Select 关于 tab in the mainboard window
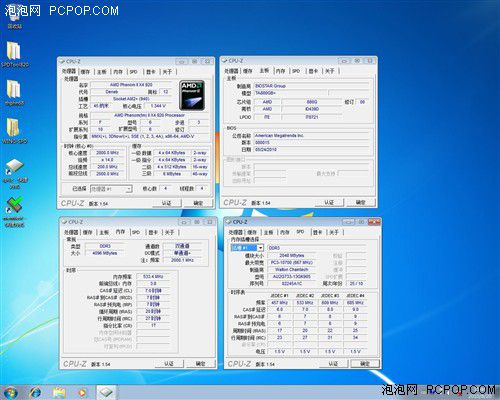This screenshot has height=400, width=500. (x=330, y=71)
